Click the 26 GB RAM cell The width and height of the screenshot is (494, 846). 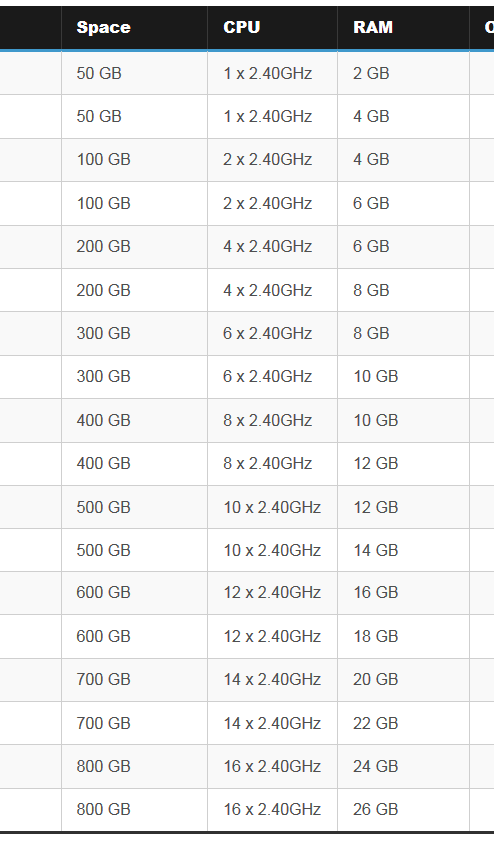[x=403, y=810]
